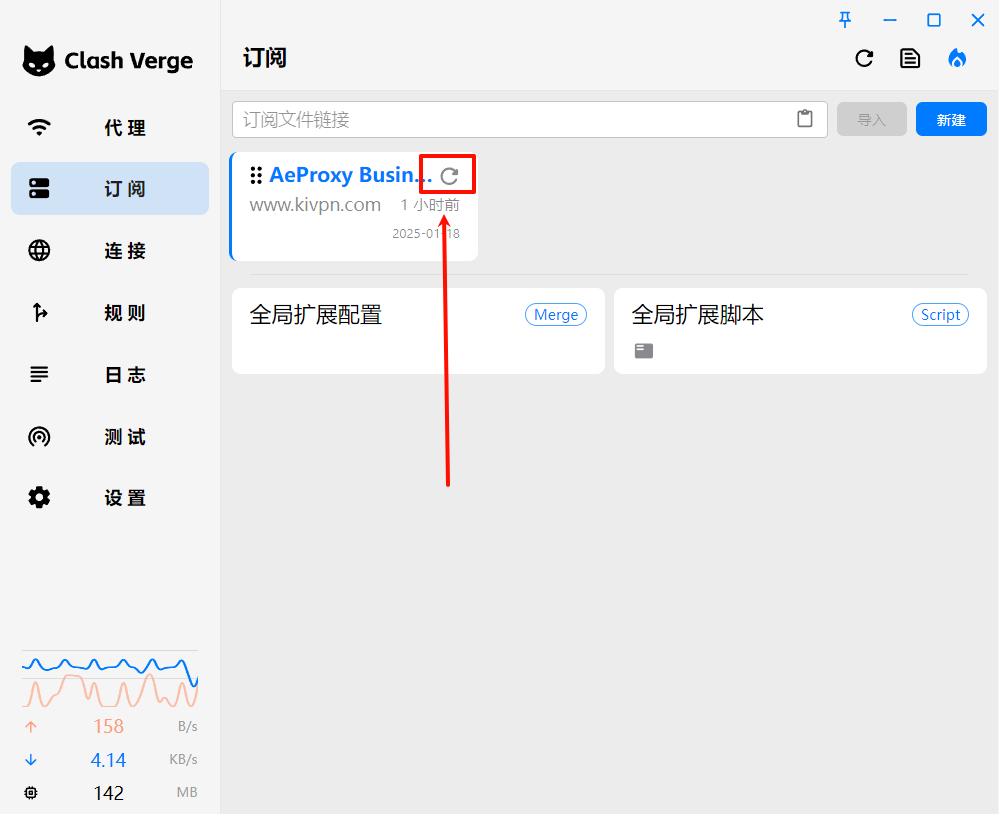Update all subscriptions with top refresh icon
The width and height of the screenshot is (999, 814).
(x=864, y=59)
